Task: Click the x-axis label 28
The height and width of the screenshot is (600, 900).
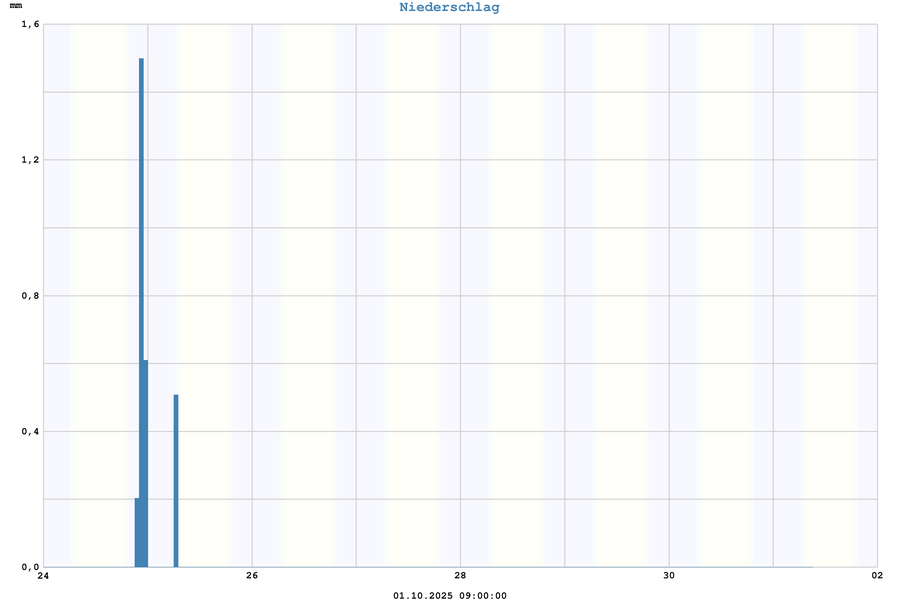Action: click(460, 576)
